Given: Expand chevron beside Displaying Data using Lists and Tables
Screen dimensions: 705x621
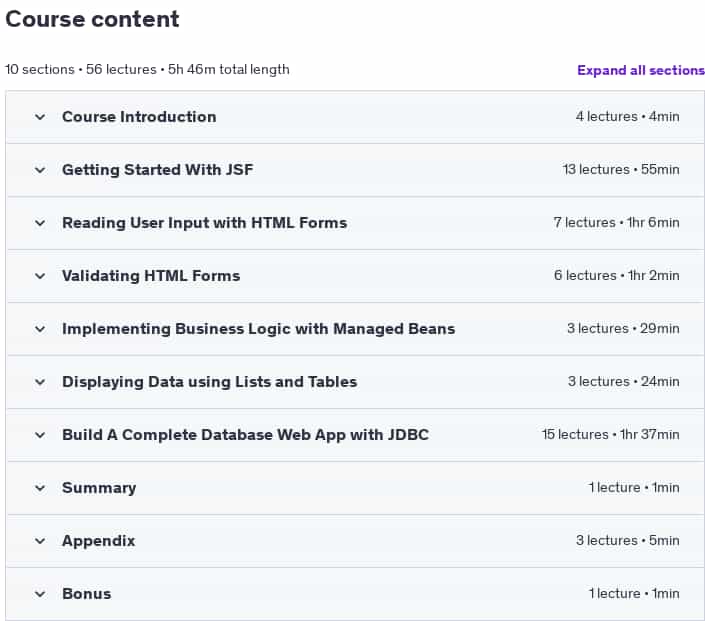Looking at the screenshot, I should [40, 382].
